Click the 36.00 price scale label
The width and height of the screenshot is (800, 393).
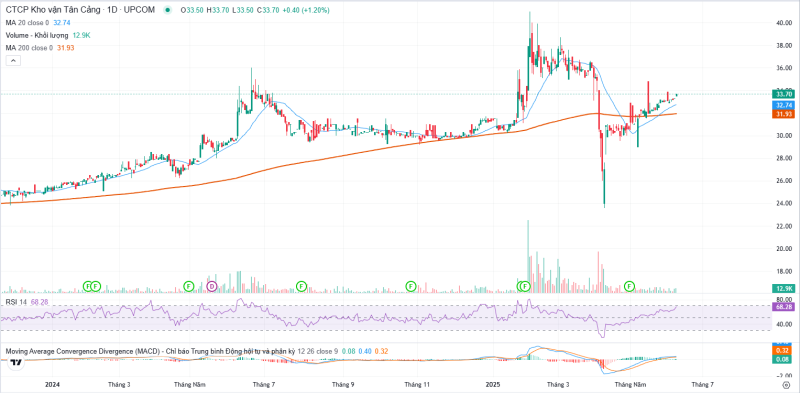point(783,68)
